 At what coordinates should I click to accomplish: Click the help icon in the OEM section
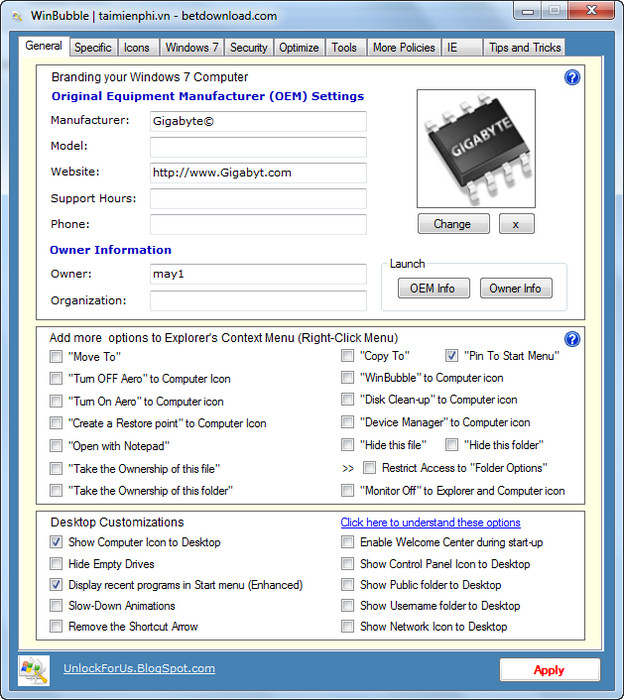572,77
